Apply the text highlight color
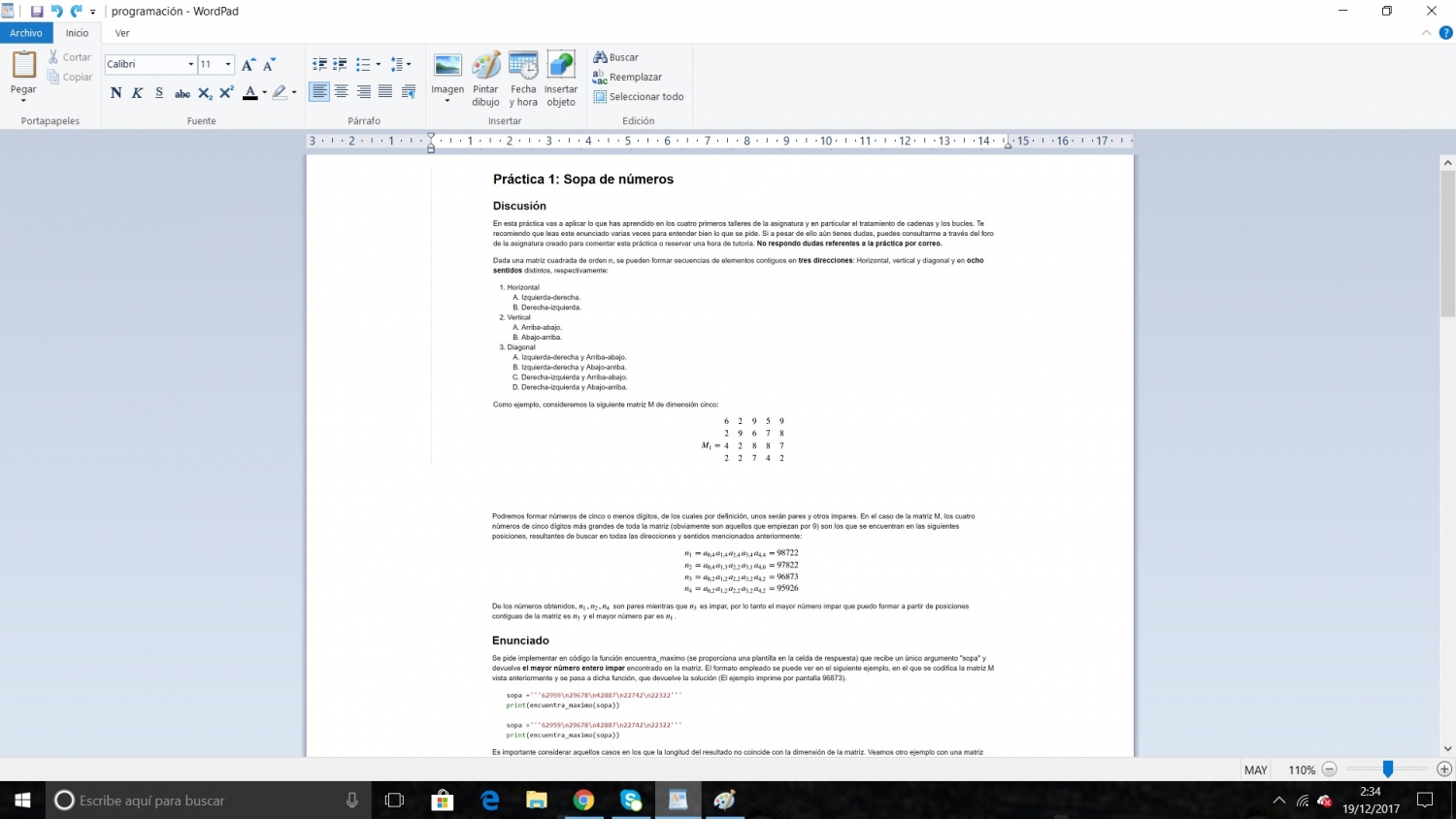 [280, 92]
